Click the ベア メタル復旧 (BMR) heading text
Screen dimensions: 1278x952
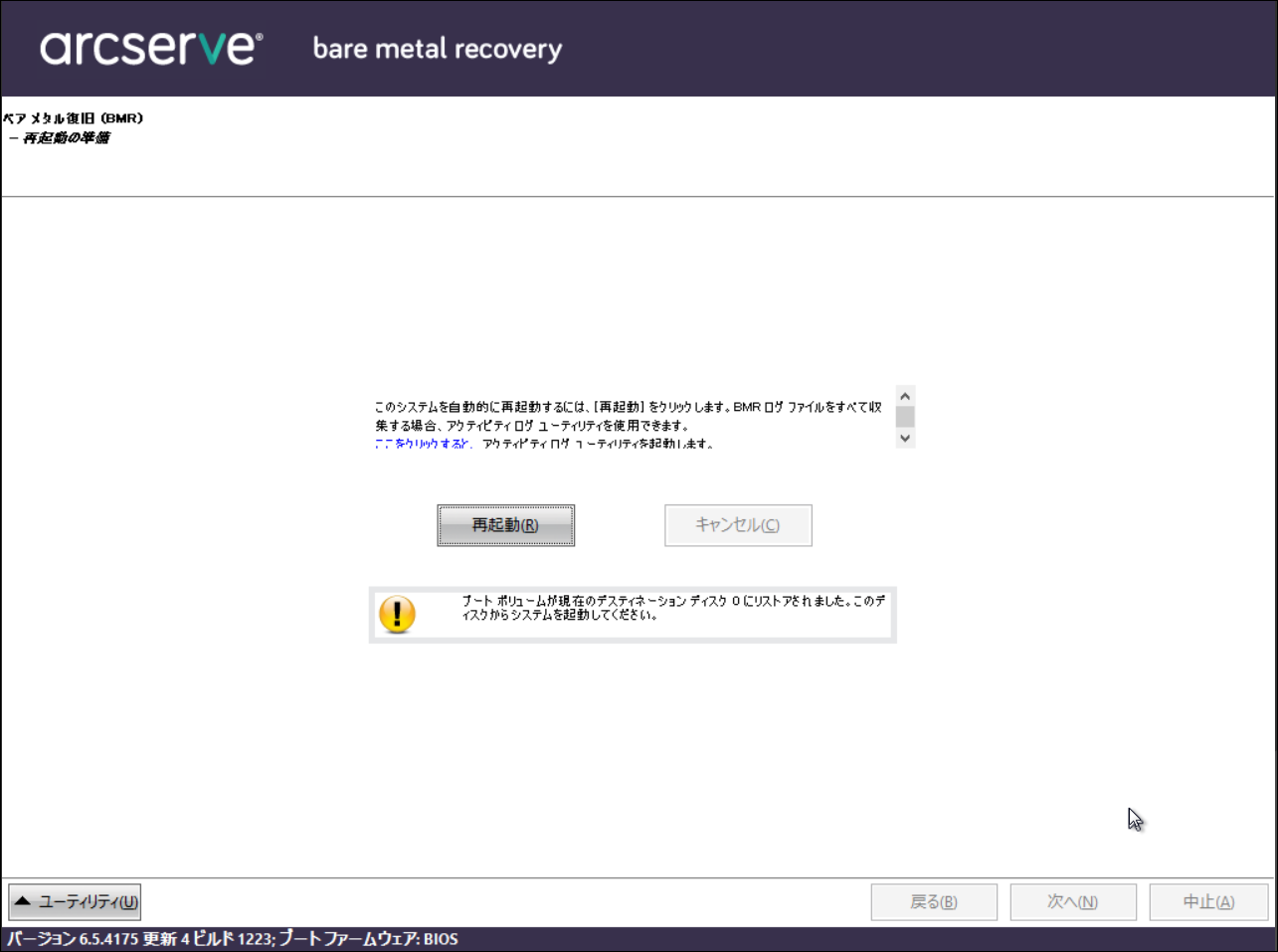pos(74,118)
